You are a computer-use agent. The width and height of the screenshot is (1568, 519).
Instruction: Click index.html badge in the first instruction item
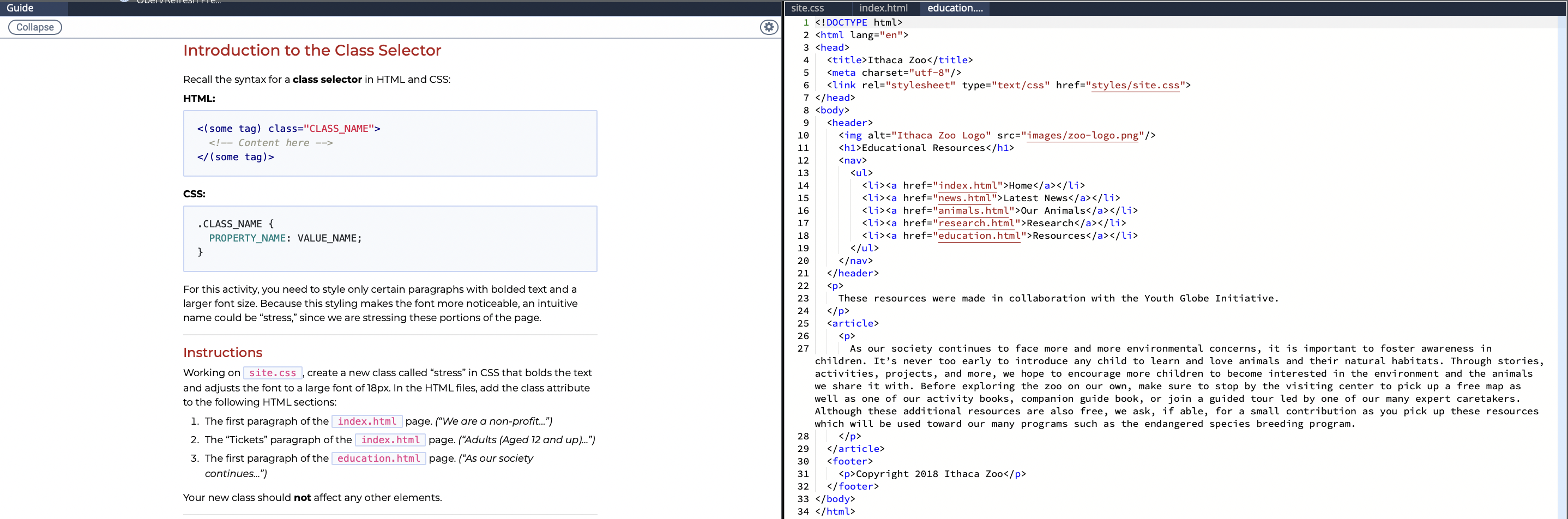pos(366,421)
